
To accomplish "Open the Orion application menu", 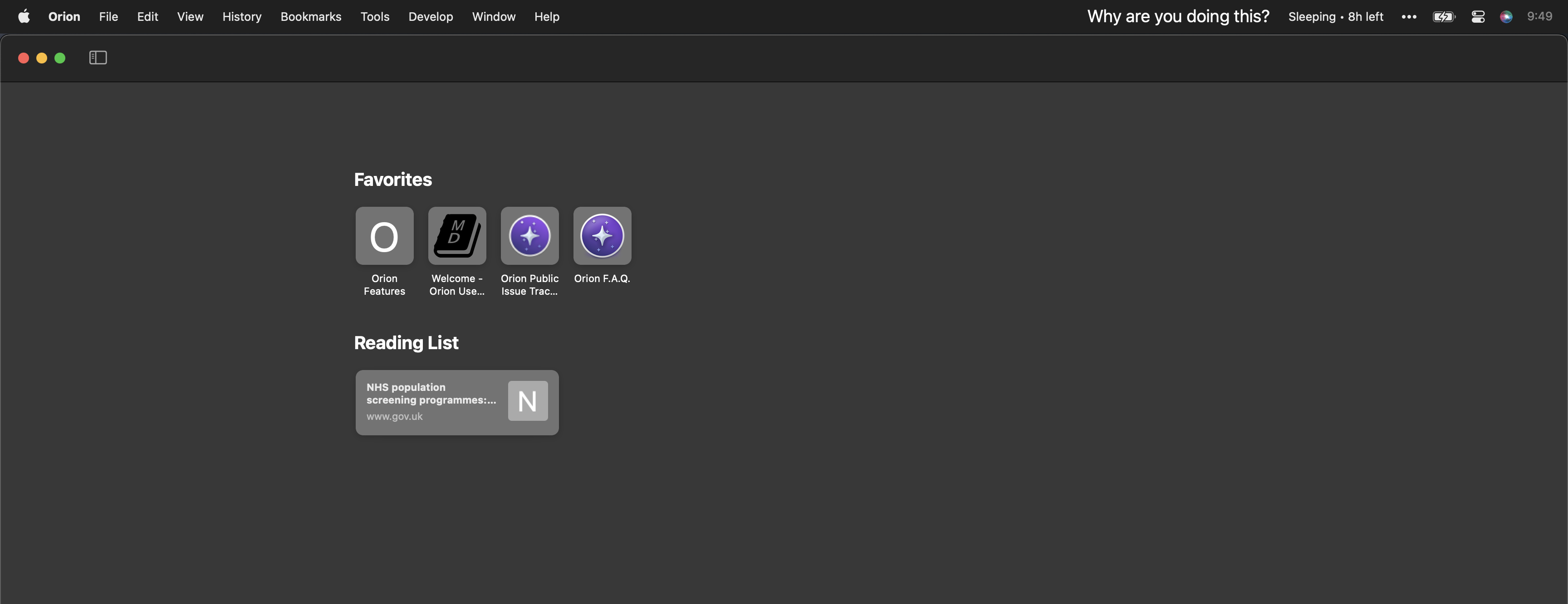I will tap(64, 16).
